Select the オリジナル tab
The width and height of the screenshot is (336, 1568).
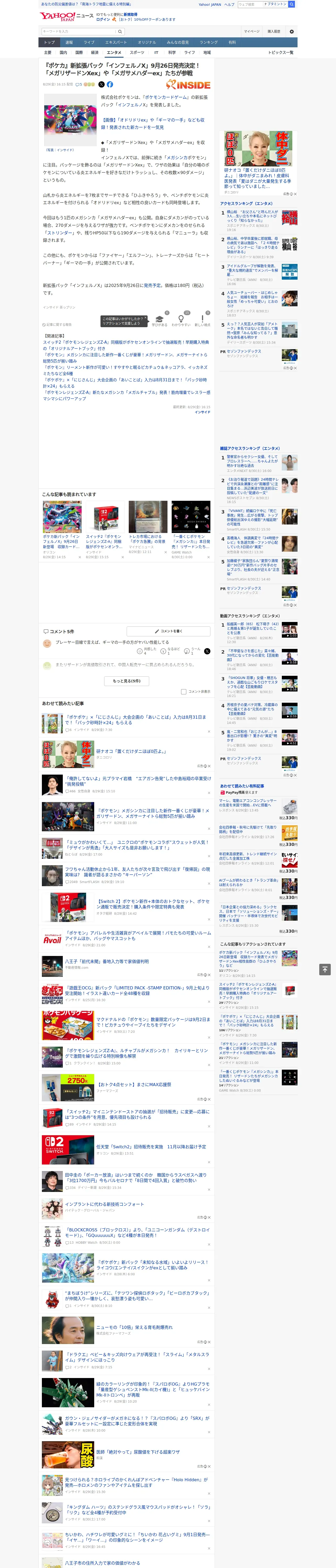tap(147, 43)
